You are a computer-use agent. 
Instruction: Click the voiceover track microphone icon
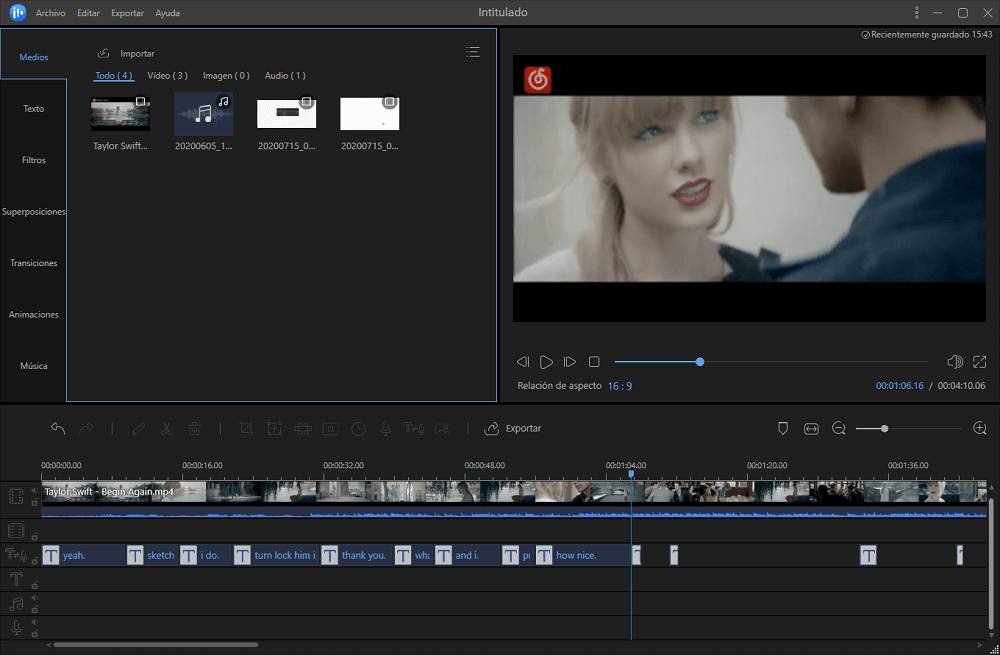[16, 628]
